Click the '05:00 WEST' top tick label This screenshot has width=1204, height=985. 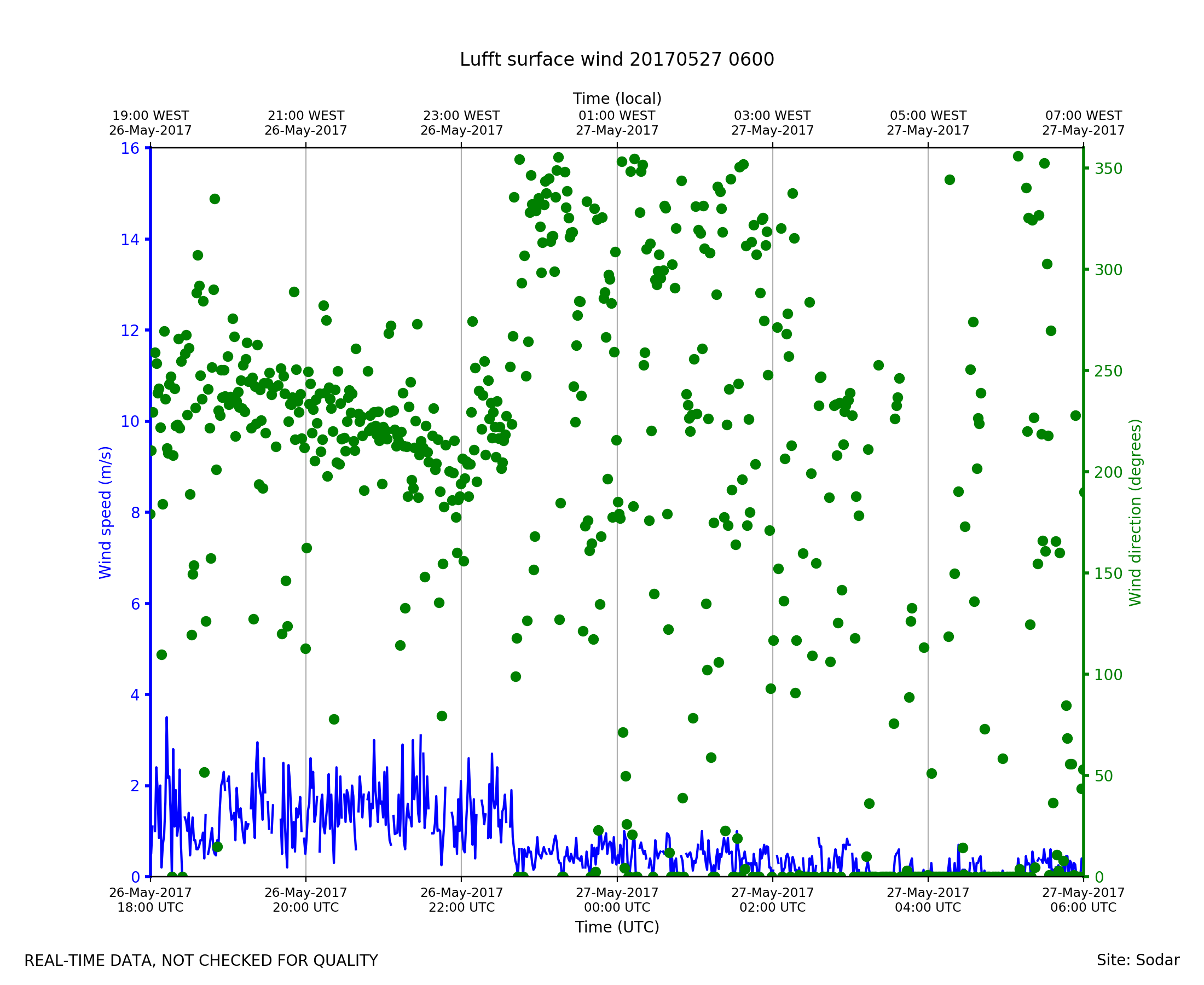928,116
